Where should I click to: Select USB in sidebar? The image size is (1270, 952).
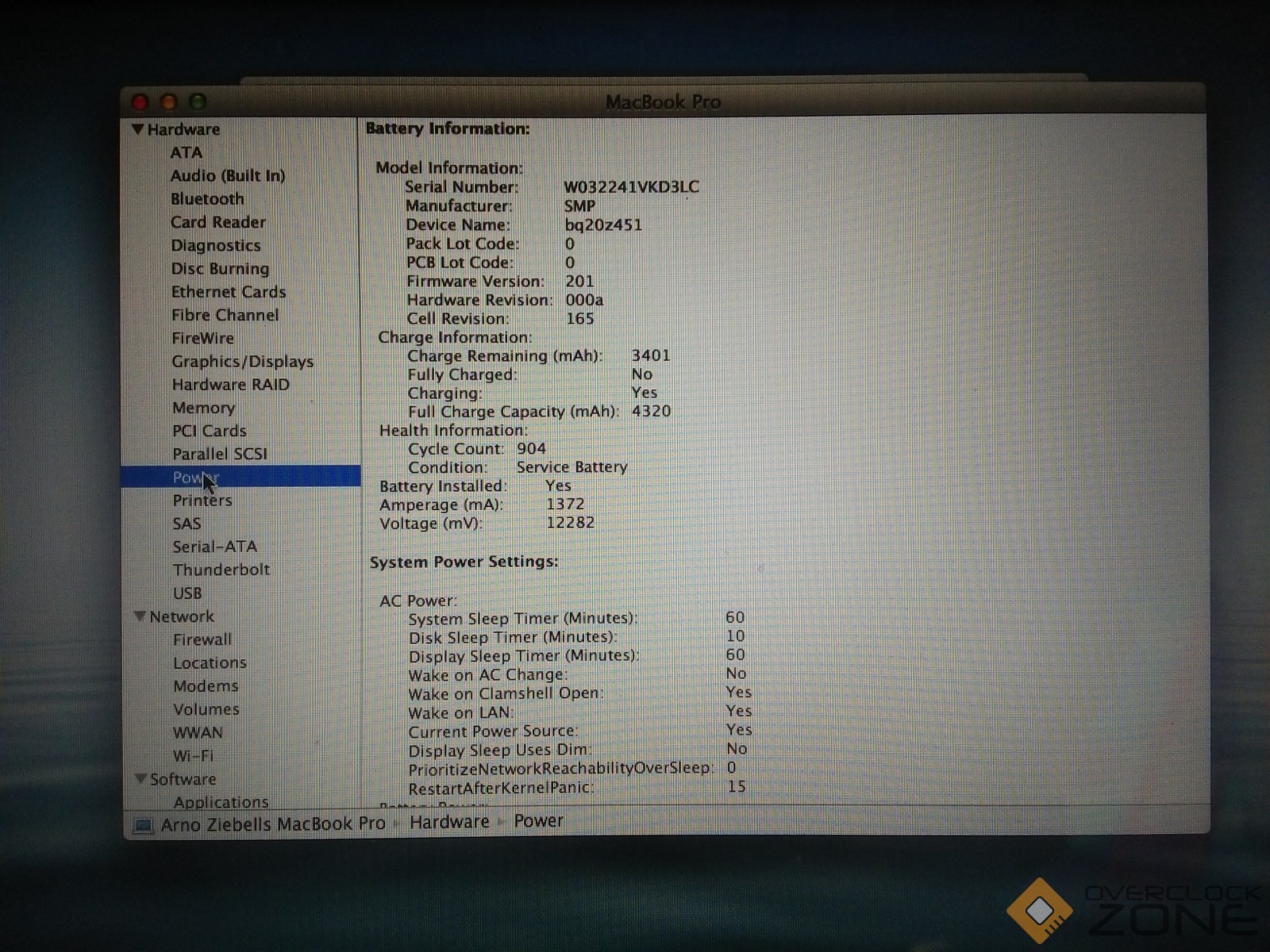click(x=187, y=593)
